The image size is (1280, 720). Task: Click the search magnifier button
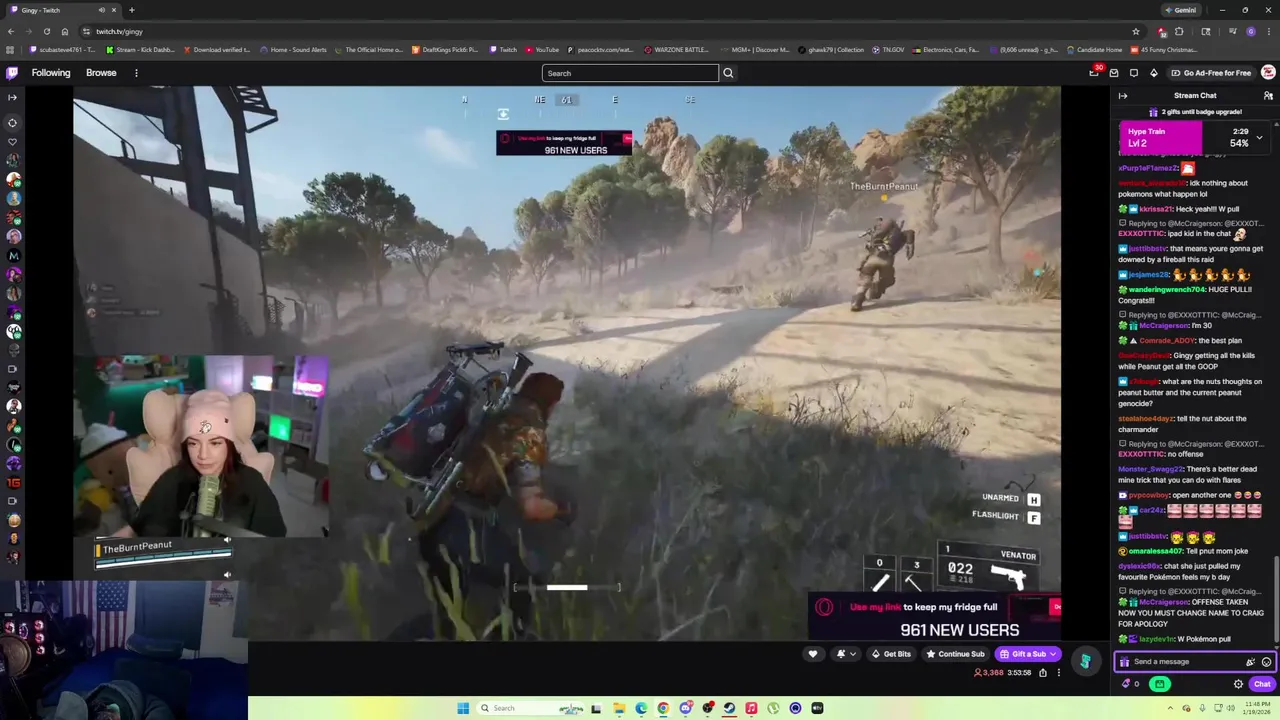click(x=728, y=73)
